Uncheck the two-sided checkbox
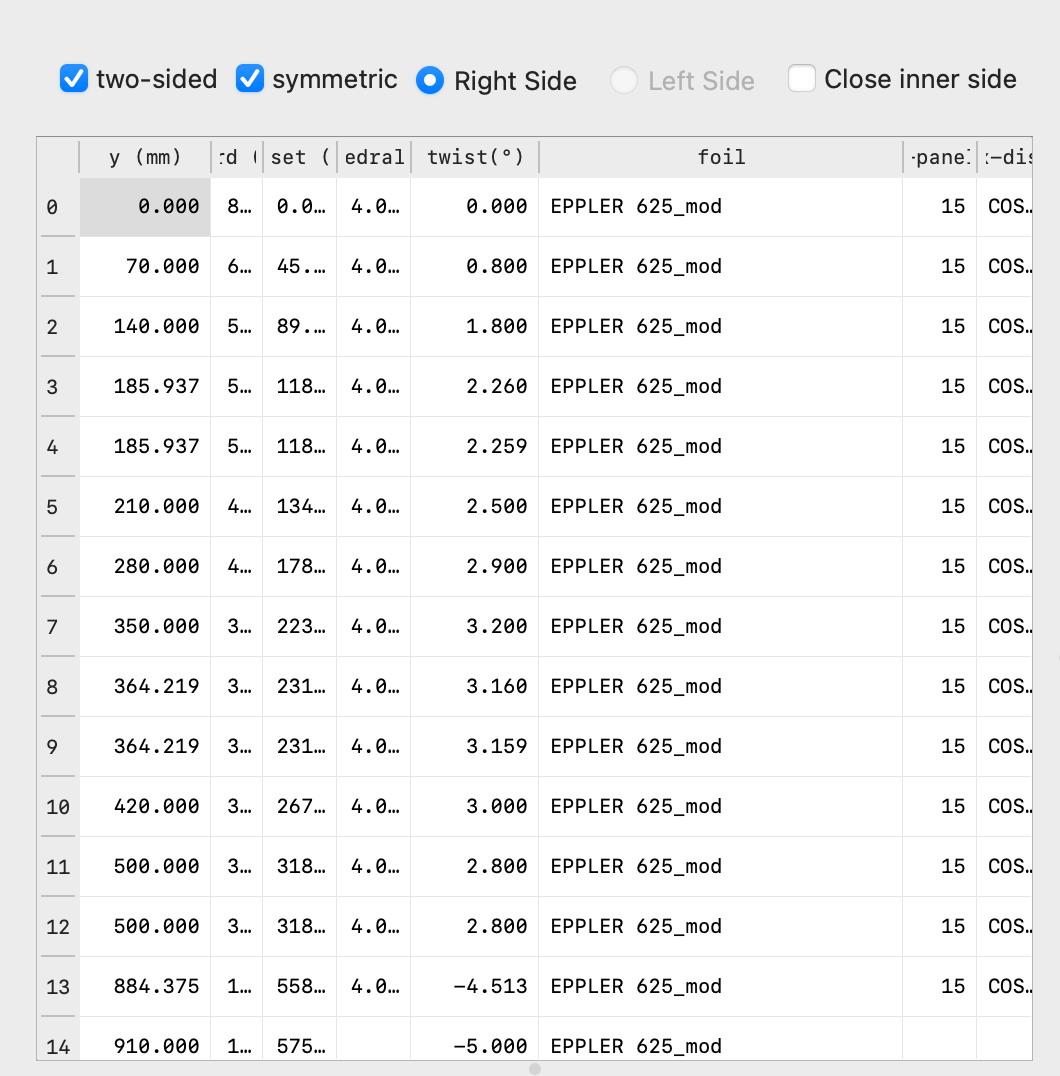This screenshot has width=1060, height=1076. [x=74, y=79]
